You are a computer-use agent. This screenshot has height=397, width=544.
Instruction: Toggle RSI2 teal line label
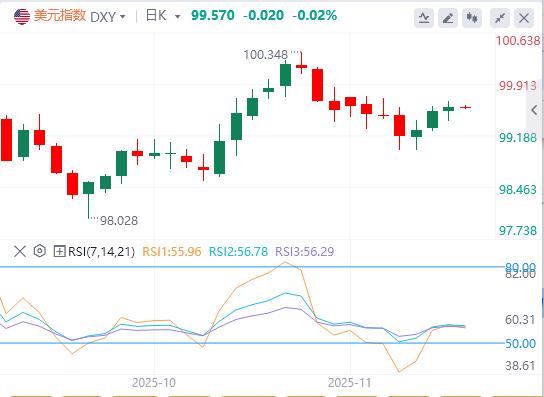point(238,251)
